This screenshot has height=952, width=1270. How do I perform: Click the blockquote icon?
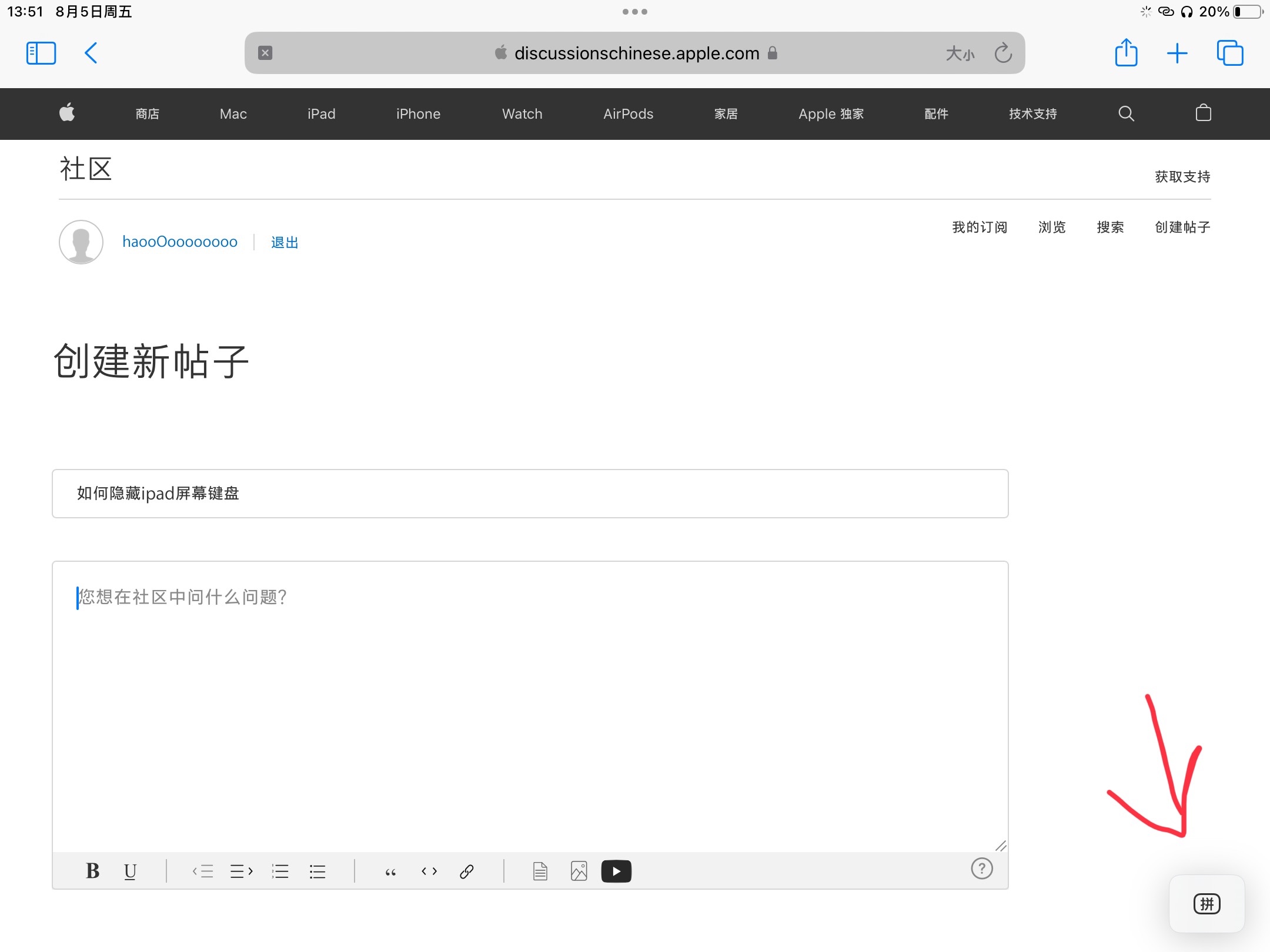tap(390, 871)
